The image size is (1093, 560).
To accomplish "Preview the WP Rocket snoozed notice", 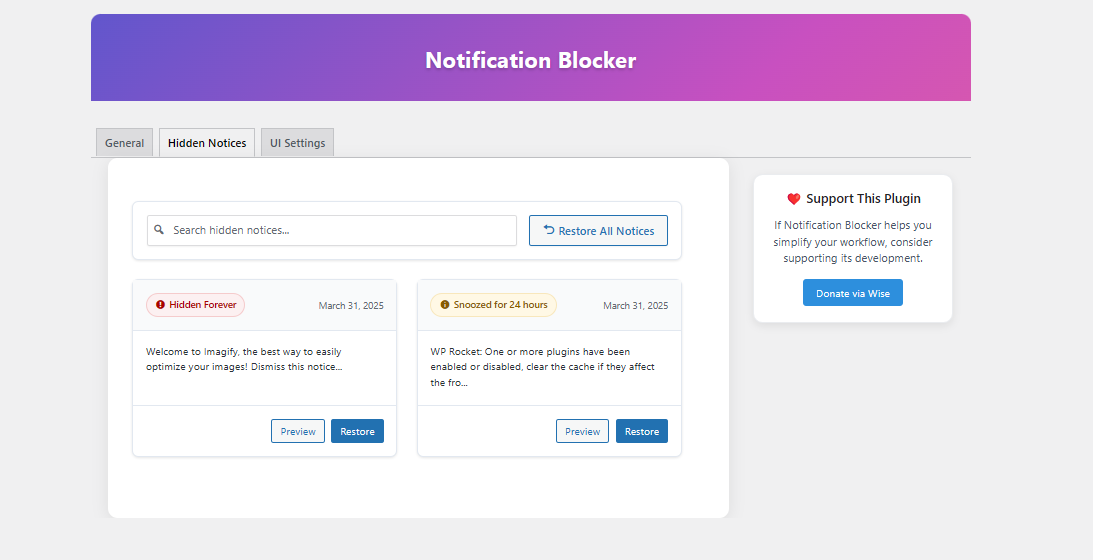I will [x=582, y=431].
